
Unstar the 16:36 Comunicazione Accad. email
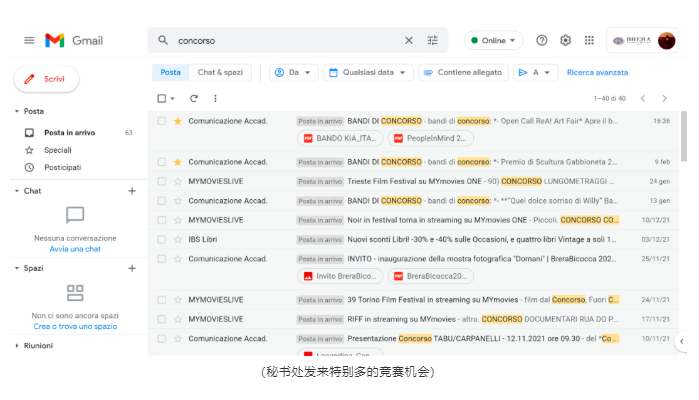(177, 121)
